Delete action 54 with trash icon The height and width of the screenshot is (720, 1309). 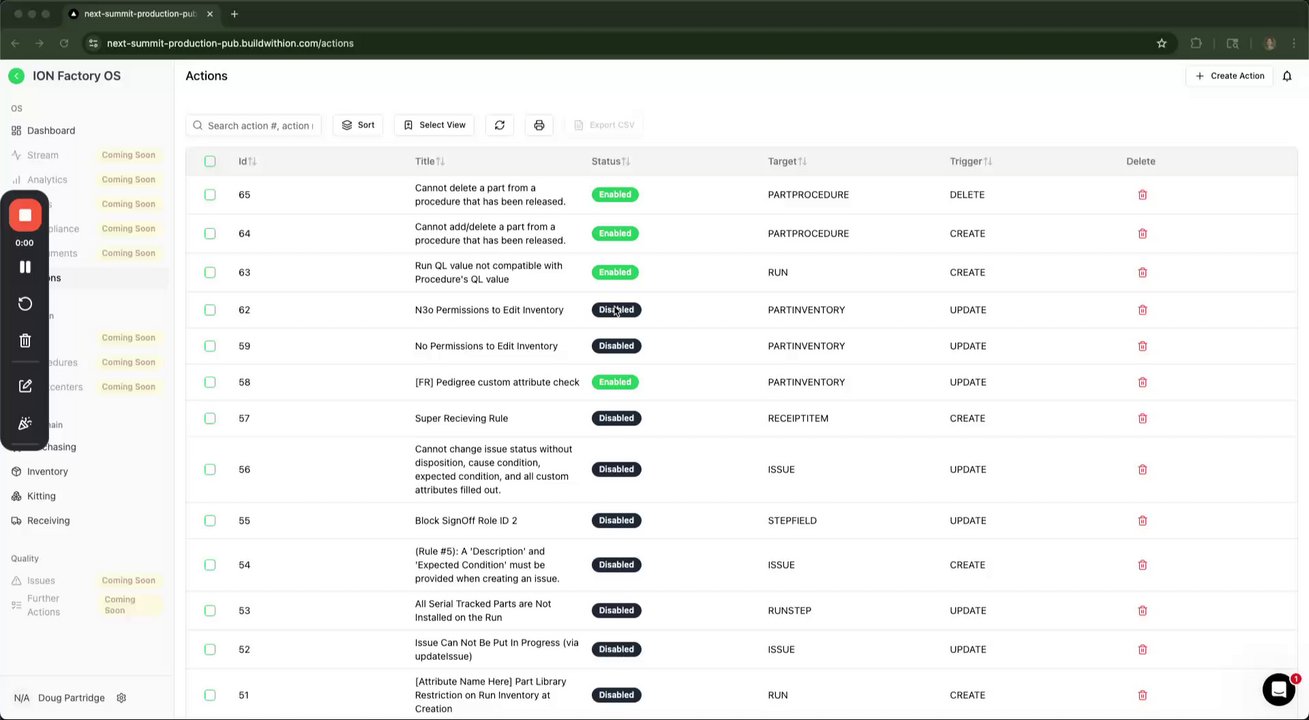click(x=1142, y=565)
